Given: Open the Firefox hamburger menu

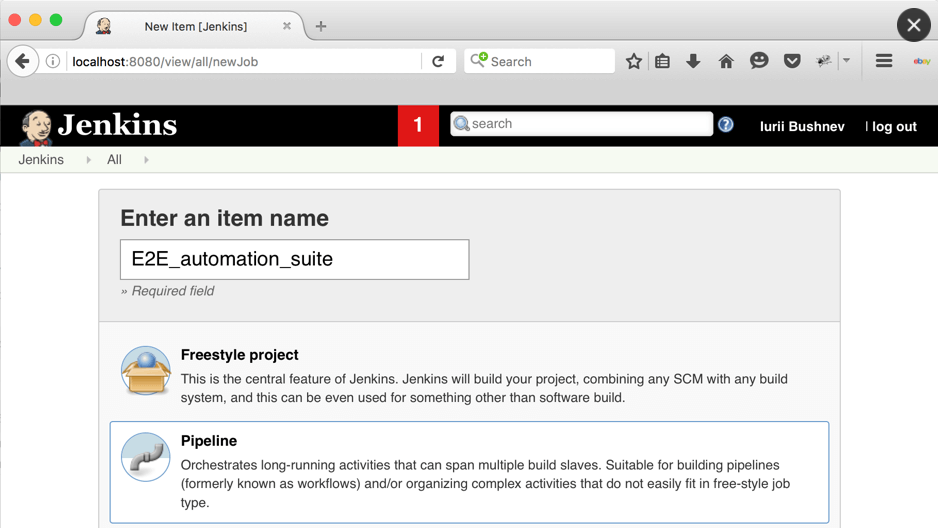Looking at the screenshot, I should 884,61.
